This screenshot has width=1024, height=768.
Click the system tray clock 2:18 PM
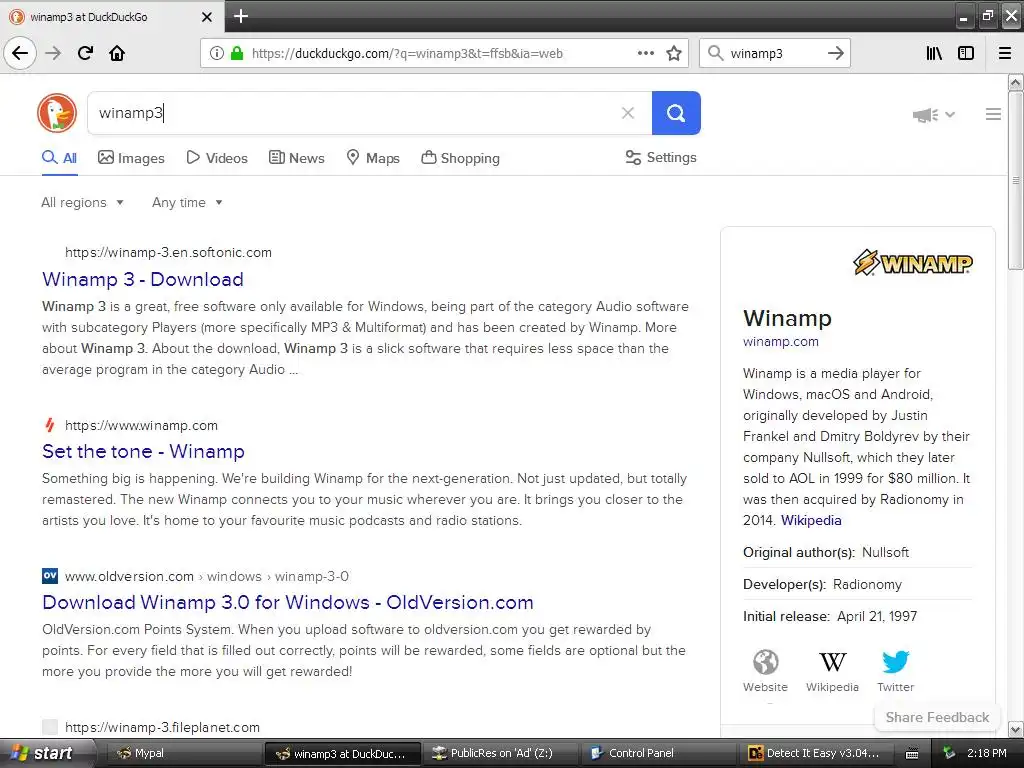click(x=987, y=753)
